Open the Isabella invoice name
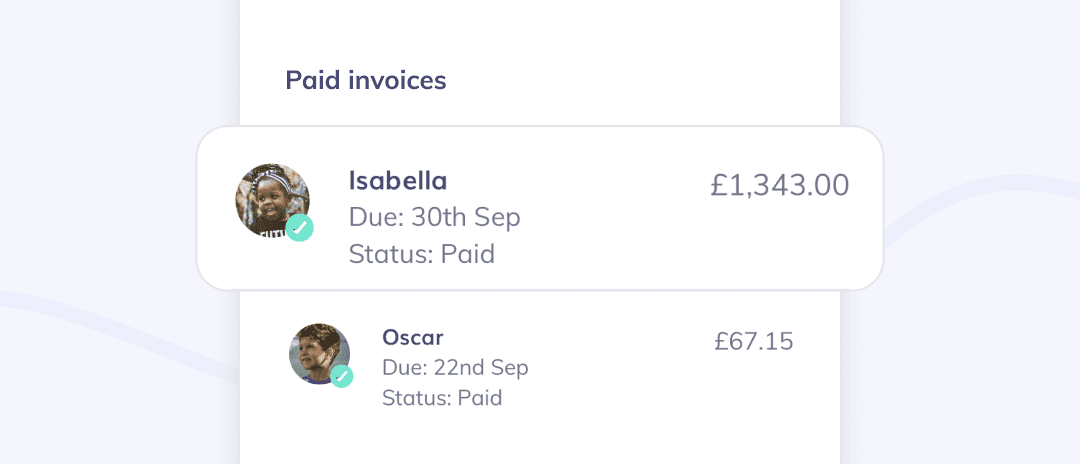 [x=397, y=180]
